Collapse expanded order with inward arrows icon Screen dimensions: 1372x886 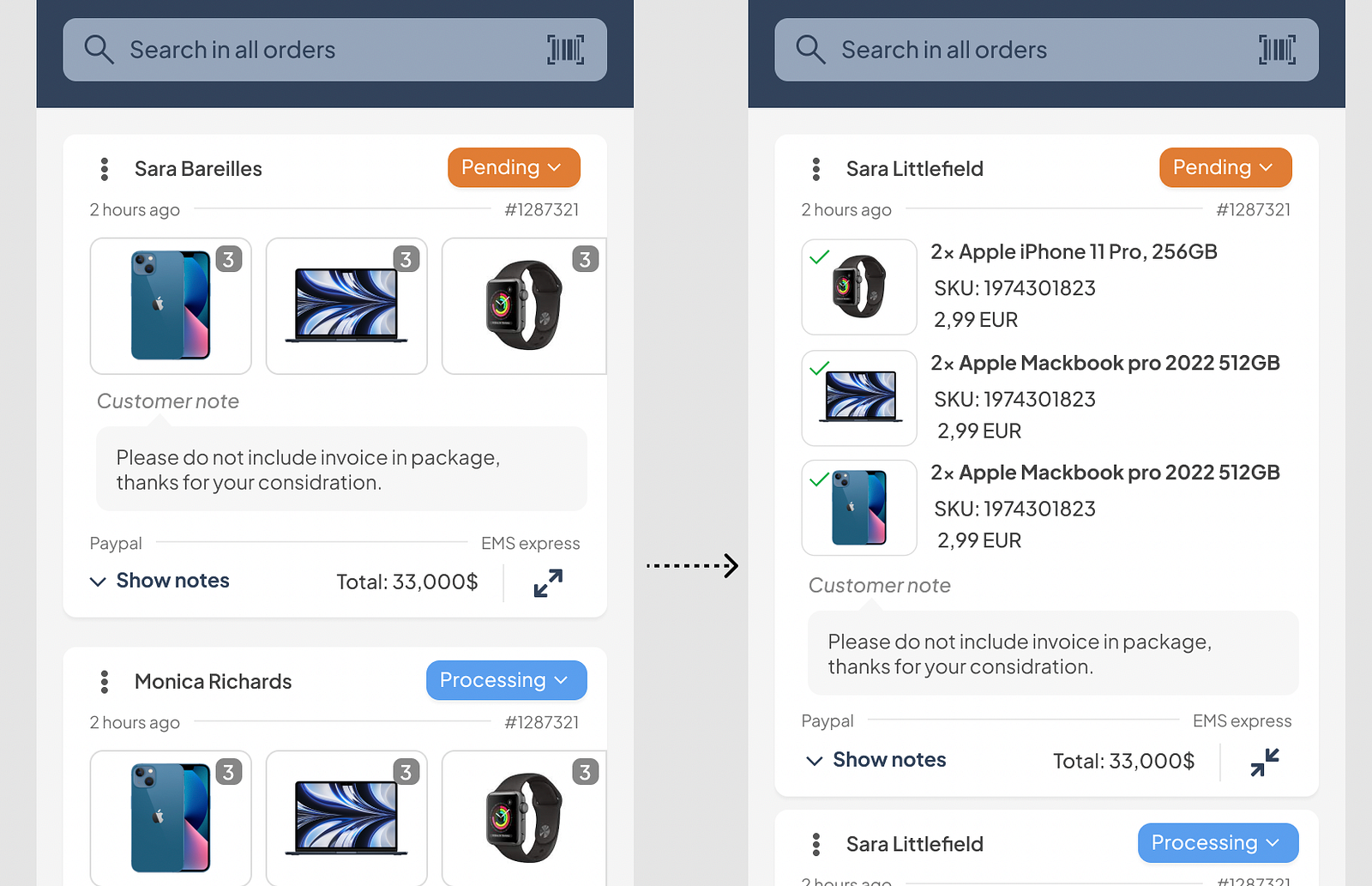click(x=1264, y=762)
